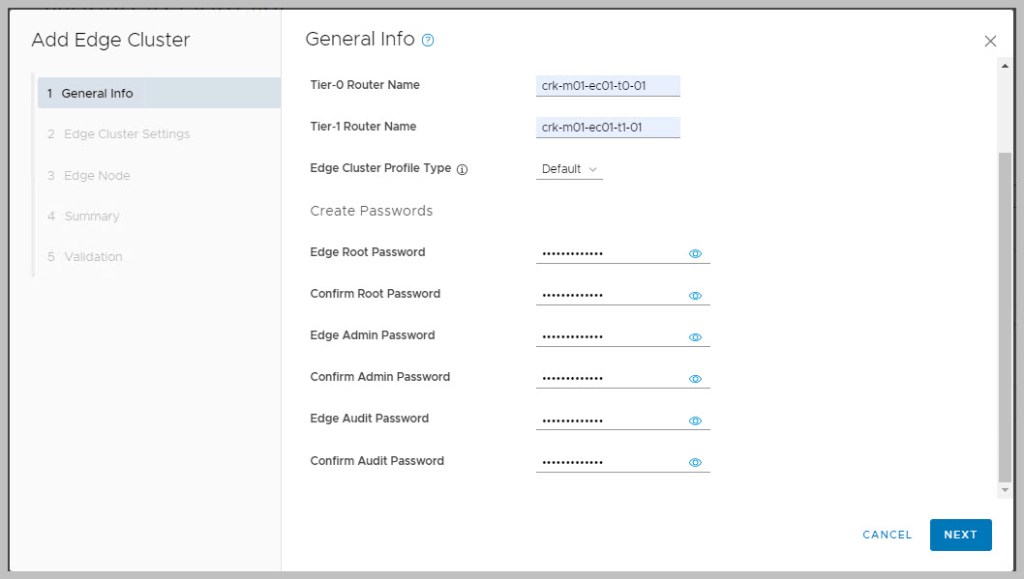The image size is (1024, 579).
Task: Show the Confirm Admin Password value
Action: [696, 379]
